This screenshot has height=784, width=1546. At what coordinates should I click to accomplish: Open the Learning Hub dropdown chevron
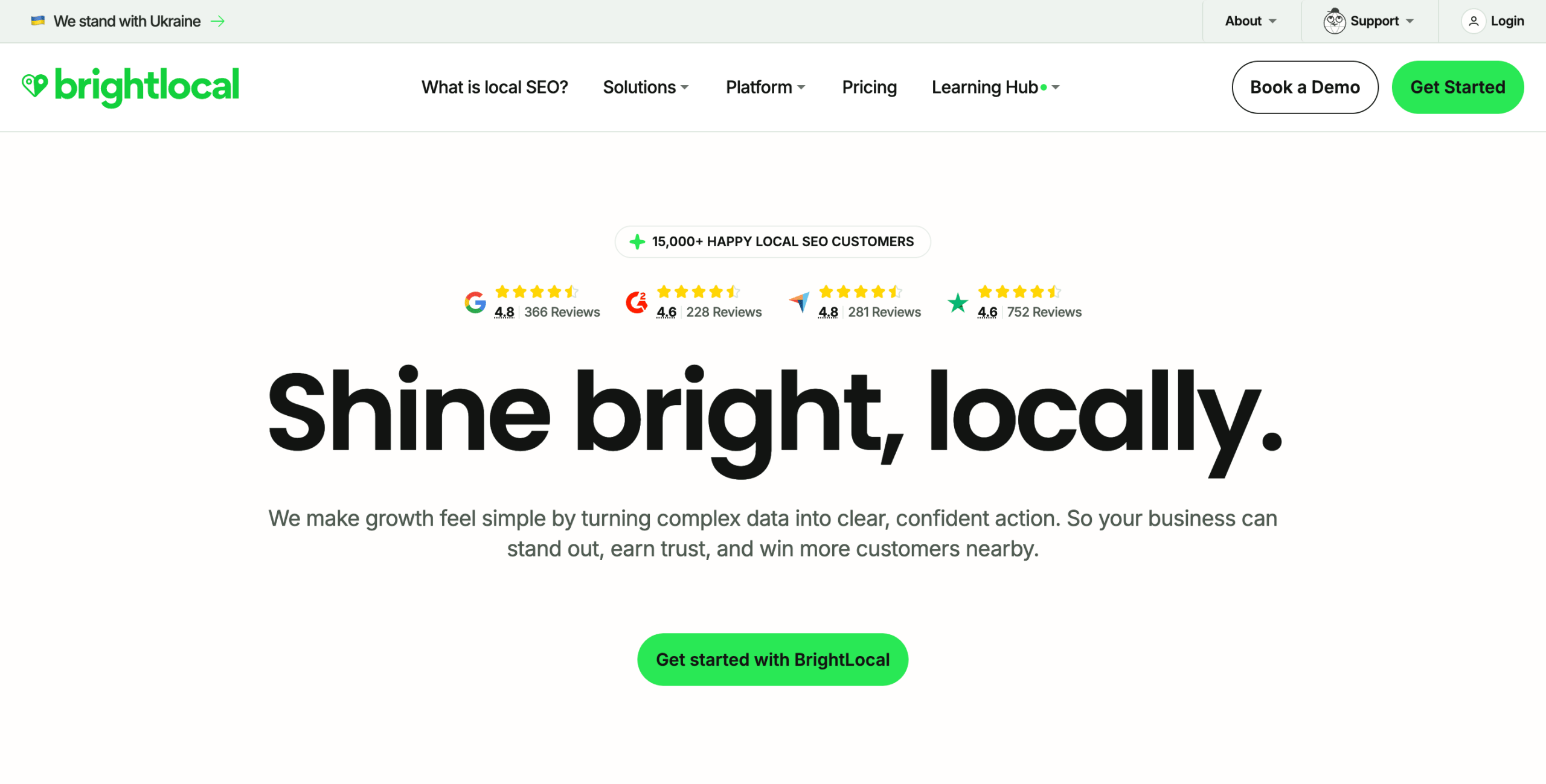pos(1056,88)
